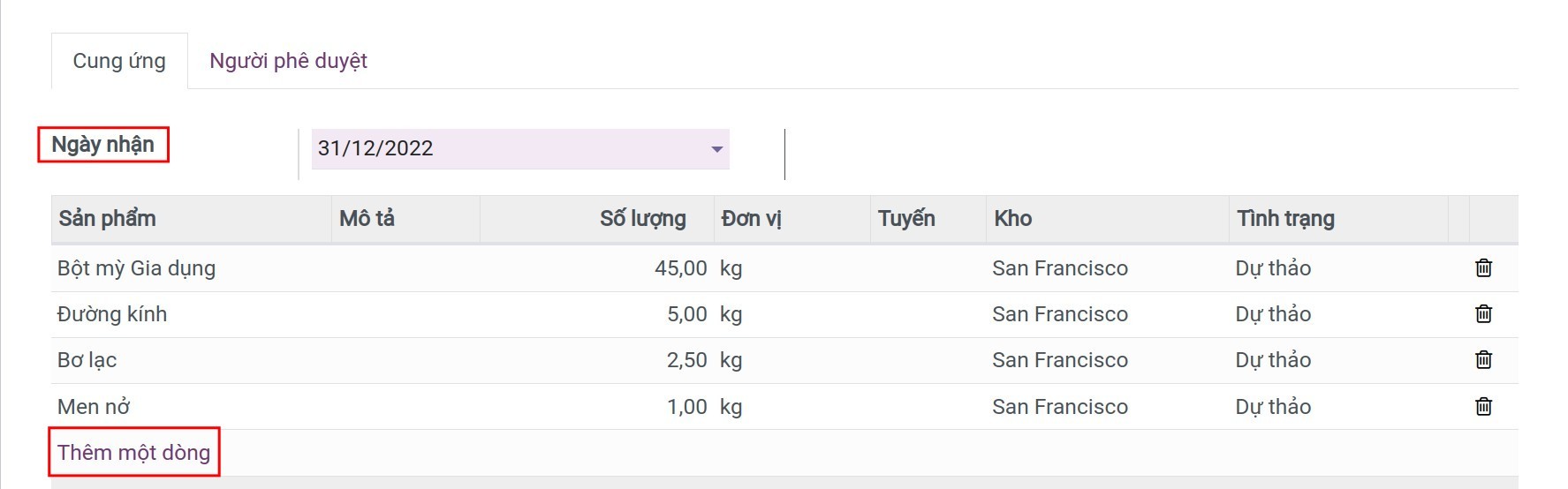Click the Kho column header

(x=1013, y=219)
